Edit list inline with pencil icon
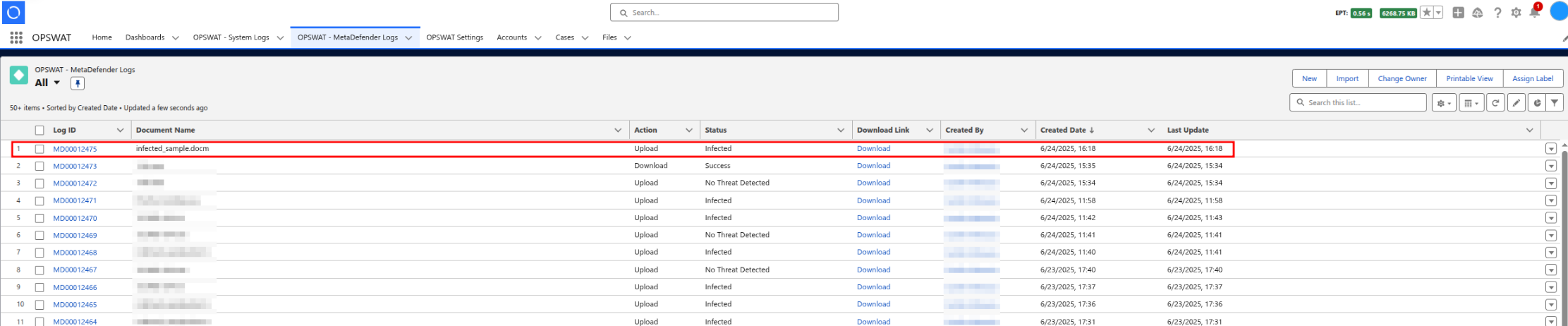This screenshot has height=326, width=1568. pyautogui.click(x=1516, y=103)
